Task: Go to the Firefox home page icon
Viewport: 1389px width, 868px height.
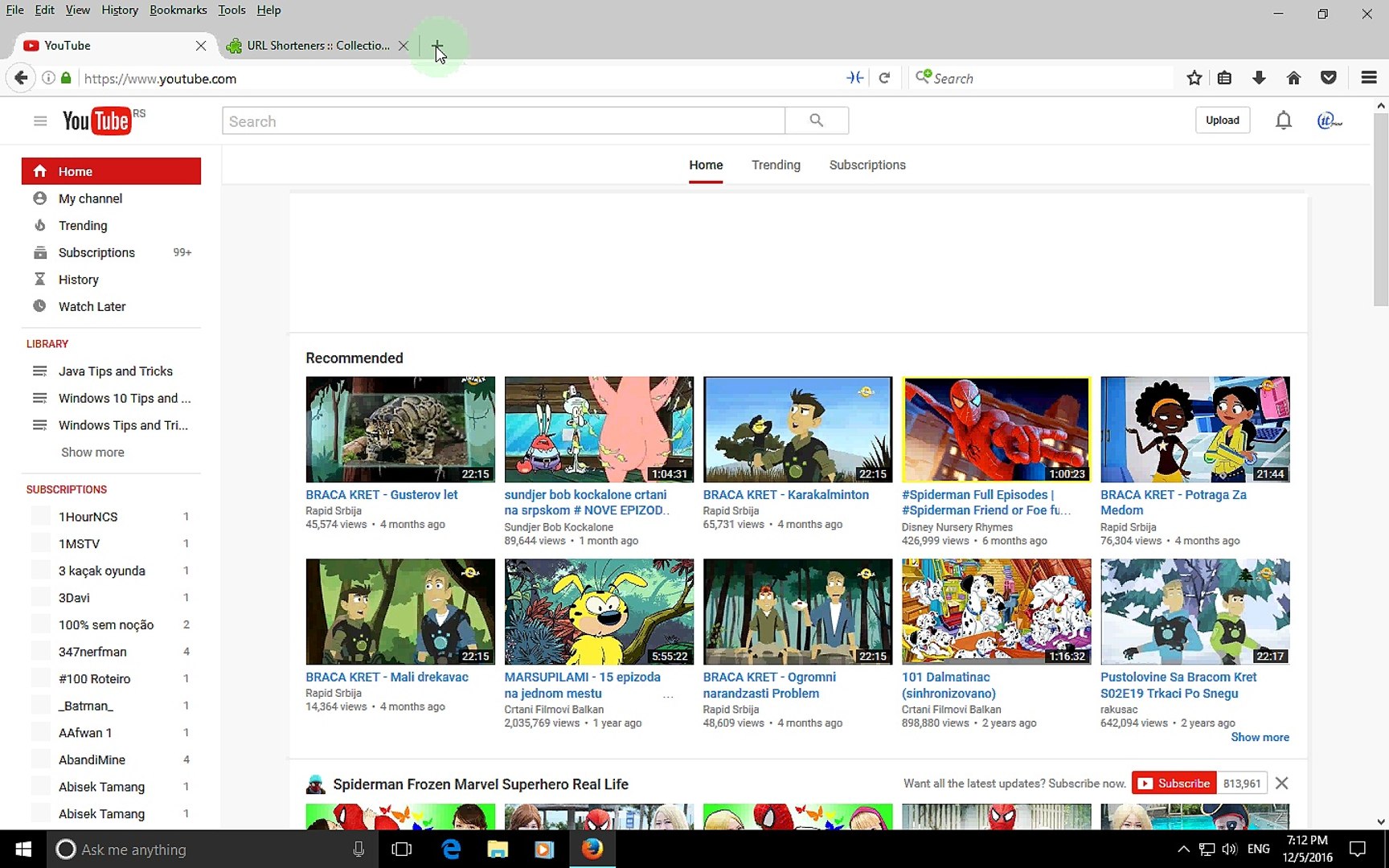Action: click(x=1293, y=78)
